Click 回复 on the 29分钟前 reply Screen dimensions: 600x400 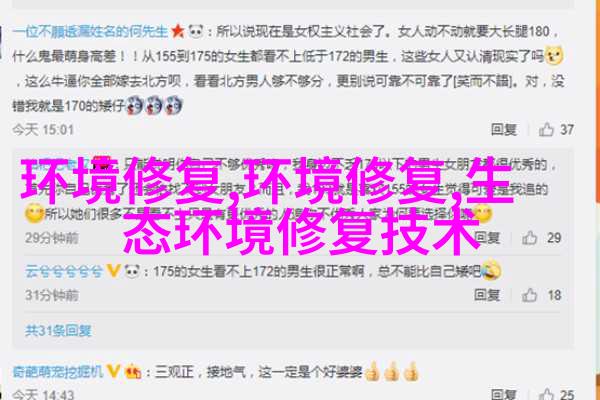coord(487,238)
